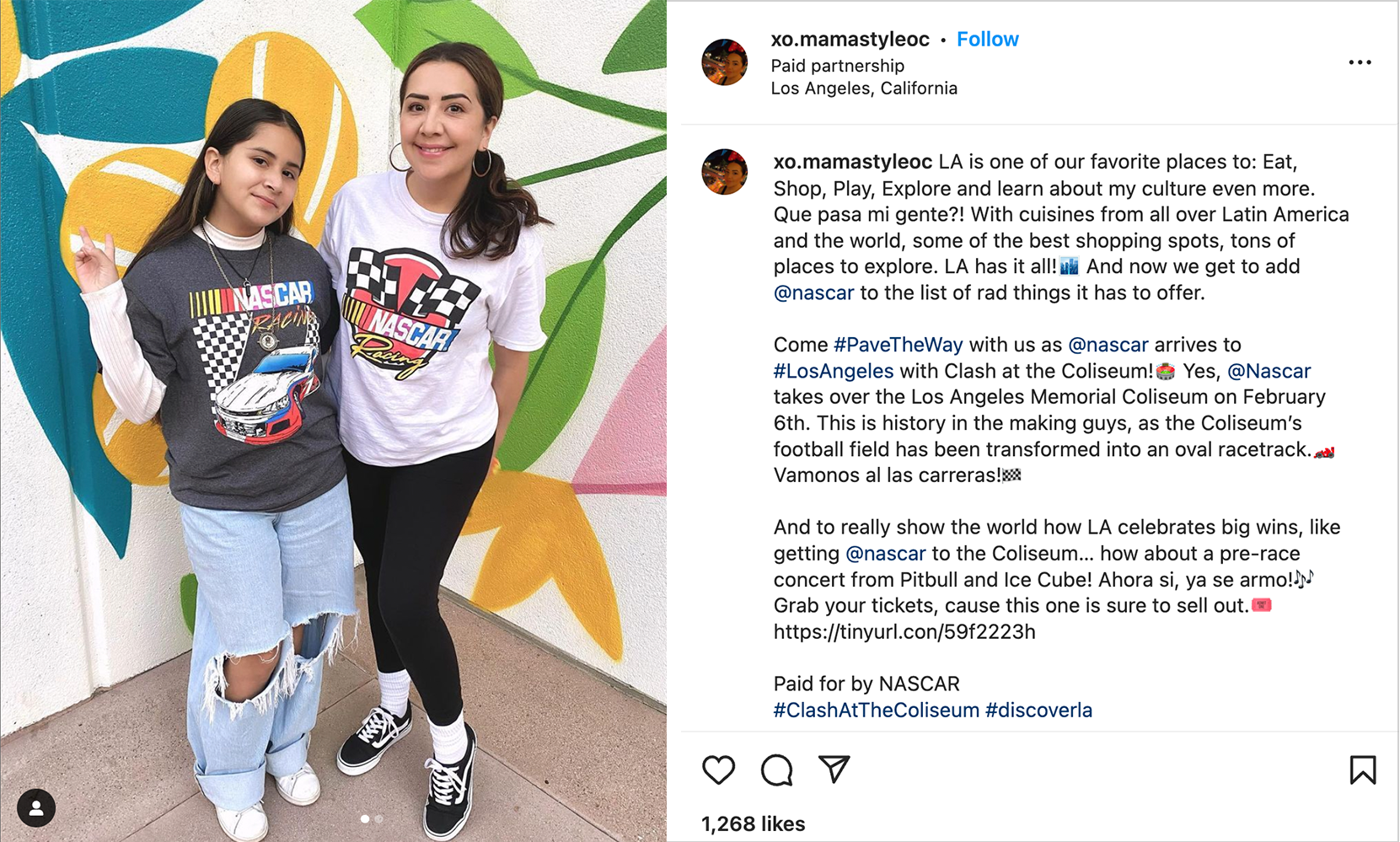Show tagged people on the photo

pos(36,808)
